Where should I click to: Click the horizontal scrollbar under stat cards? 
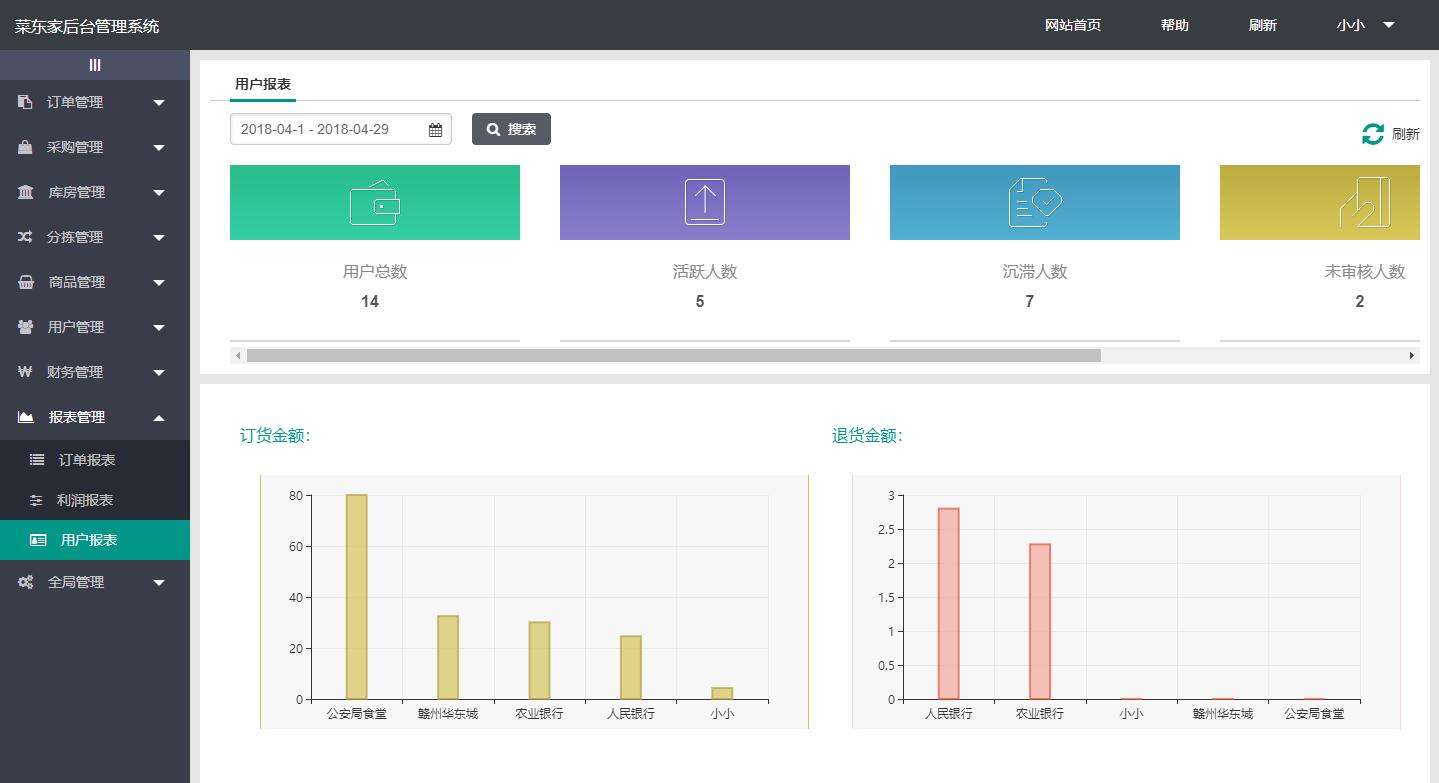coord(673,355)
